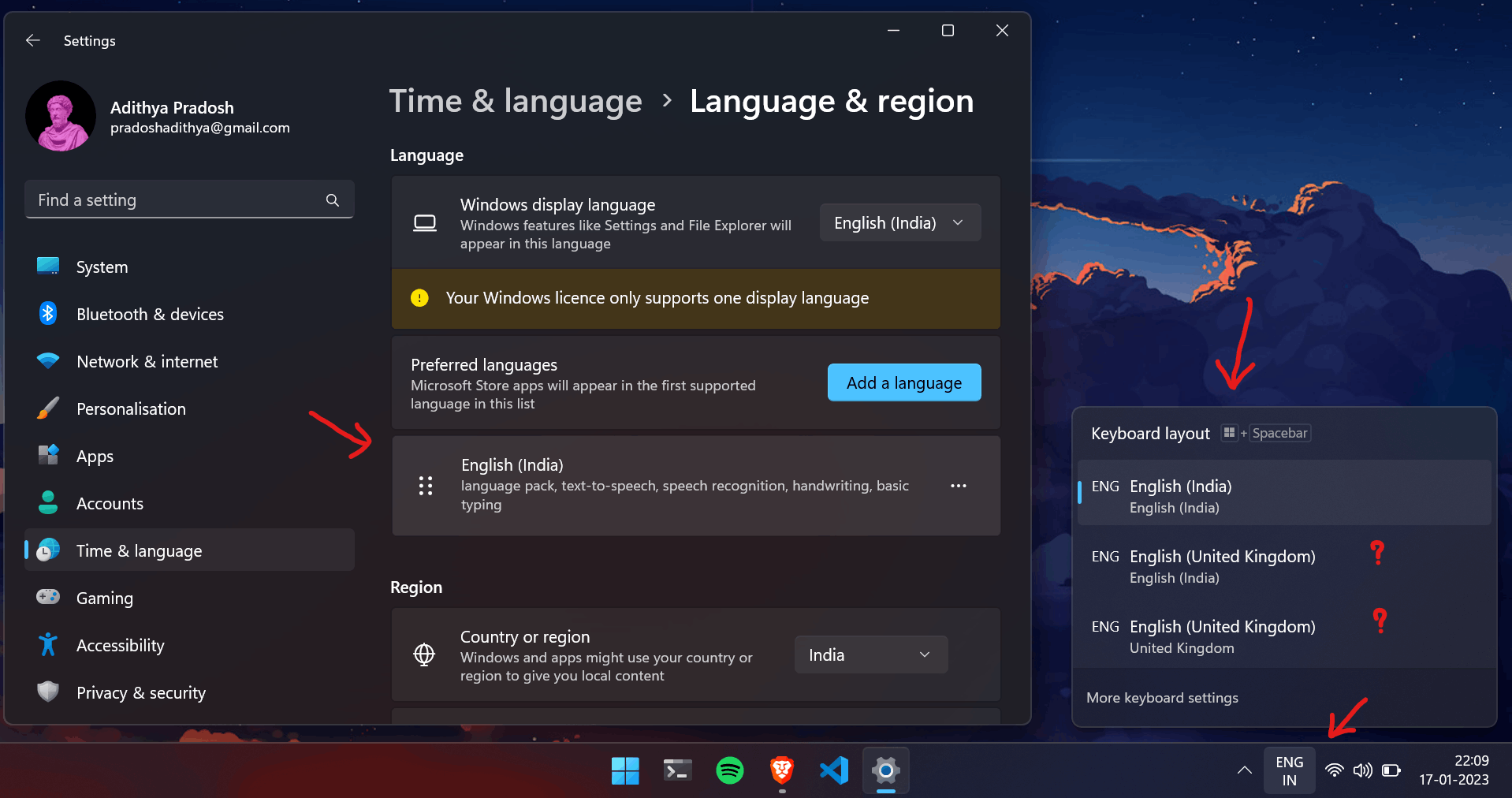
Task: Open the Terminal app from taskbar
Action: 678,770
